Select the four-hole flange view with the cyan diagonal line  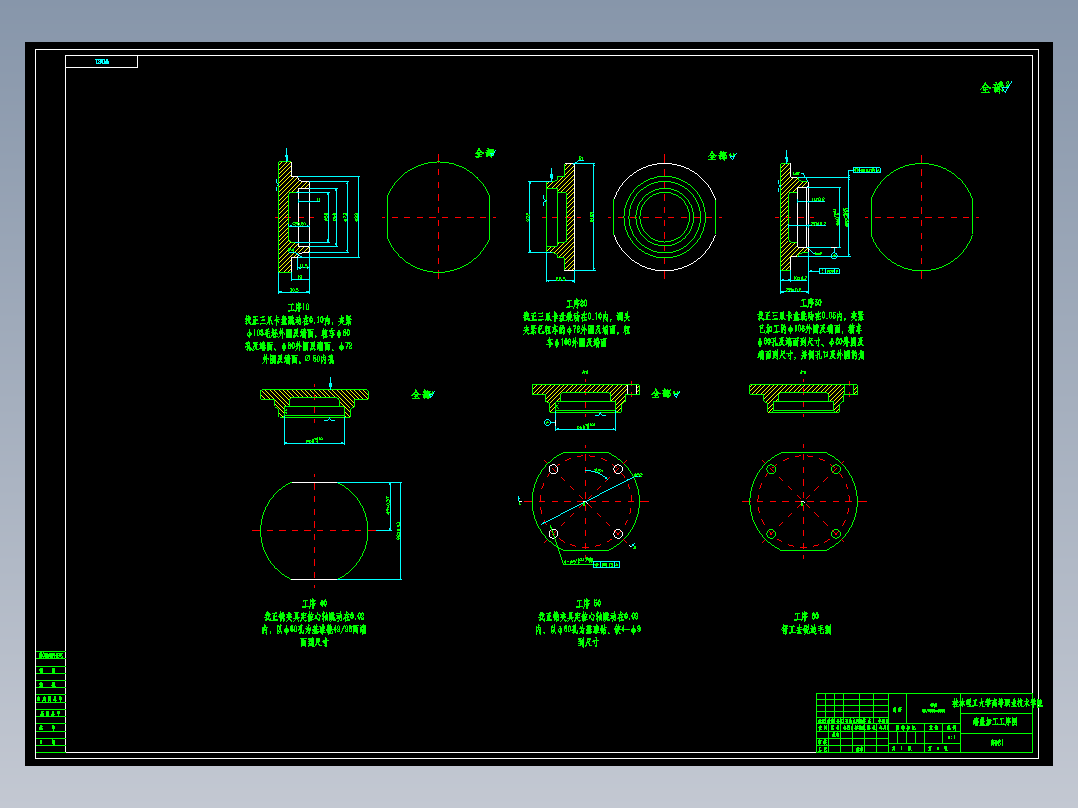[x=586, y=502]
